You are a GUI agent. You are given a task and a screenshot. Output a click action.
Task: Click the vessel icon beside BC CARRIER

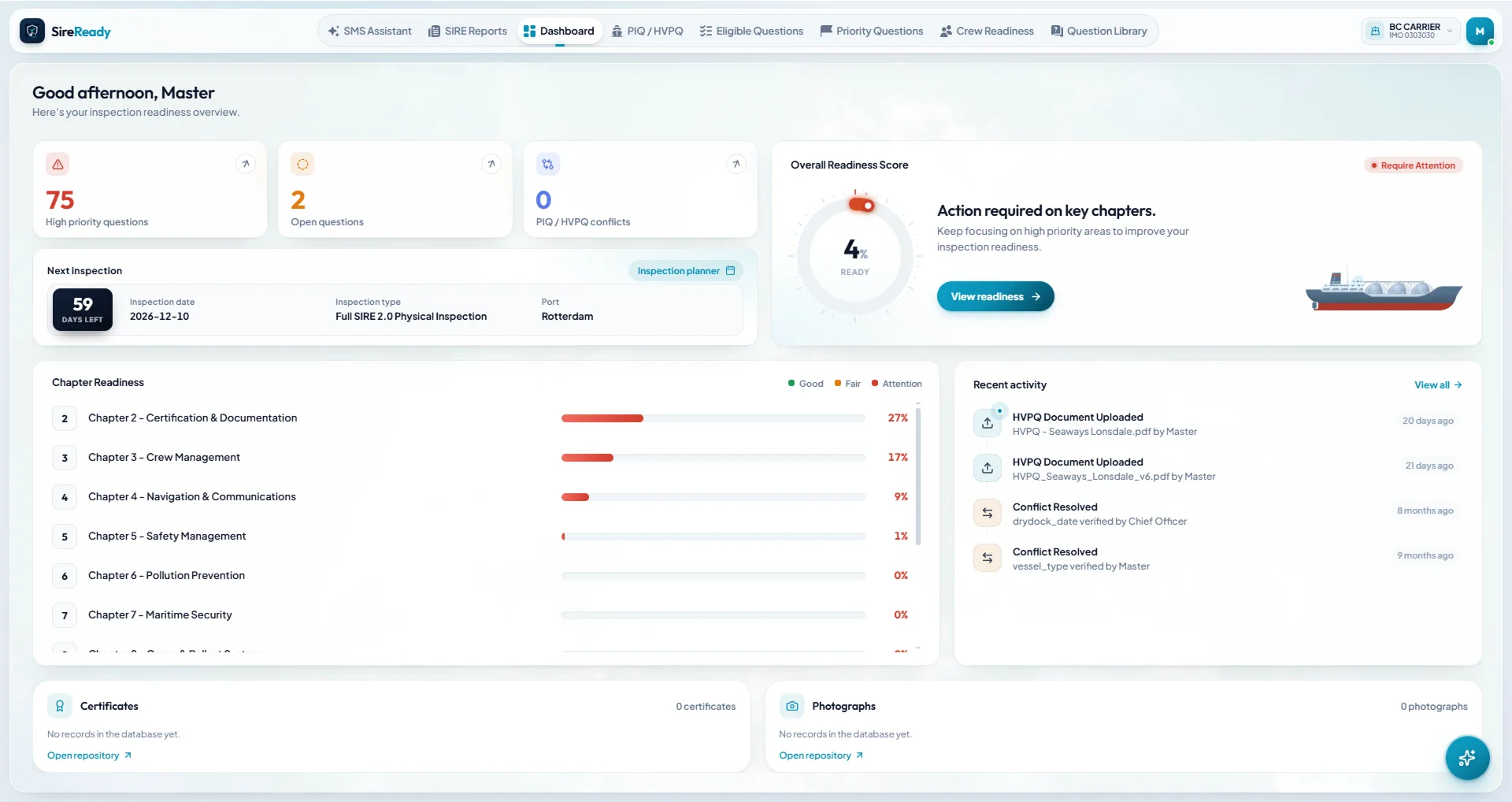point(1375,32)
